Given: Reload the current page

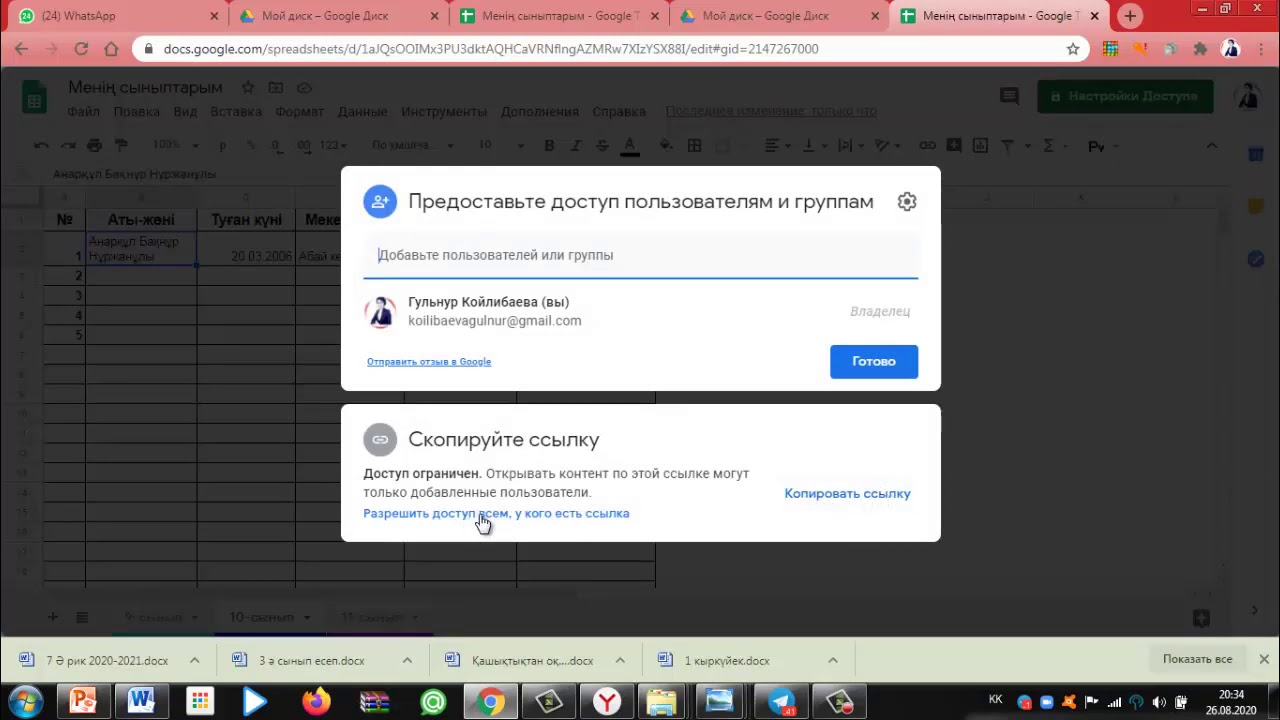Looking at the screenshot, I should [x=81, y=48].
